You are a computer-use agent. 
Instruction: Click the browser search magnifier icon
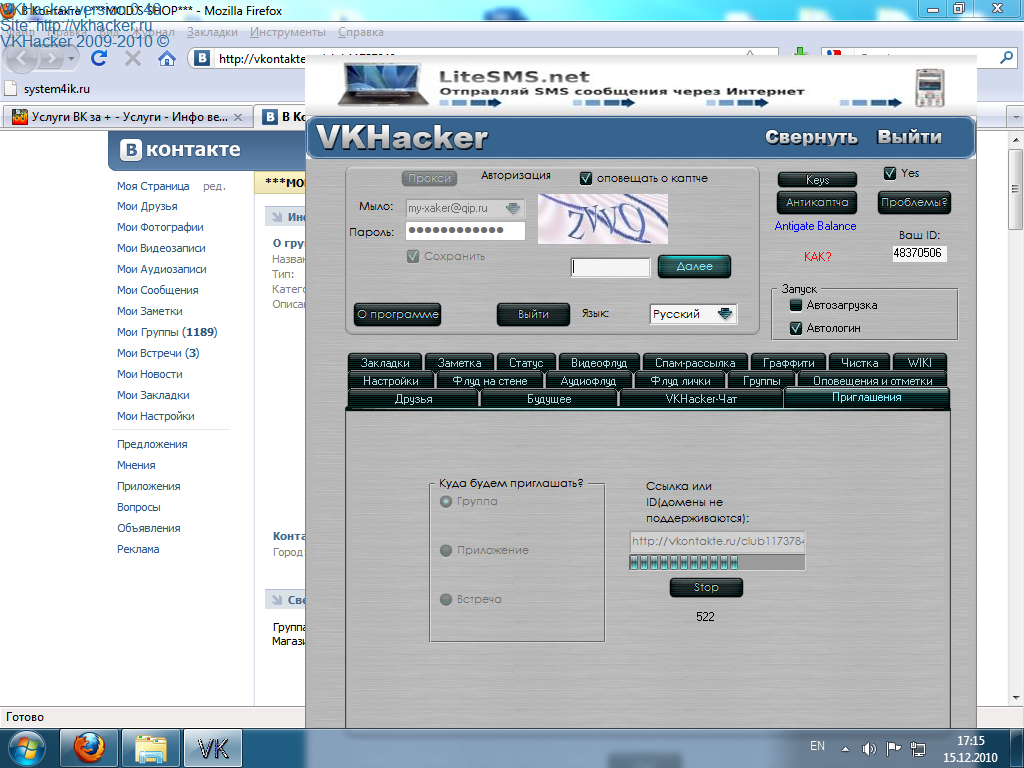pos(1006,58)
